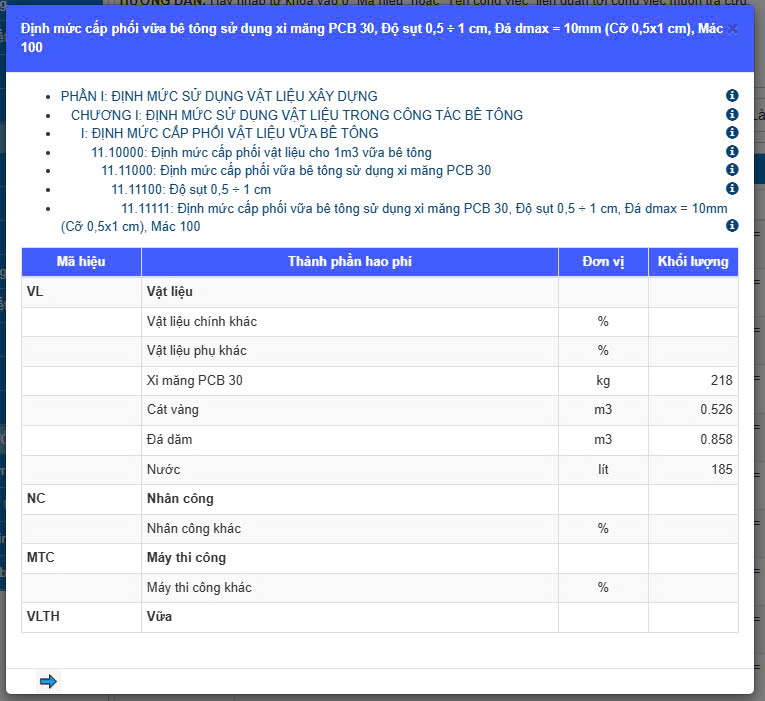
Task: Click the 'Khối lượng' column header
Action: [x=693, y=262]
